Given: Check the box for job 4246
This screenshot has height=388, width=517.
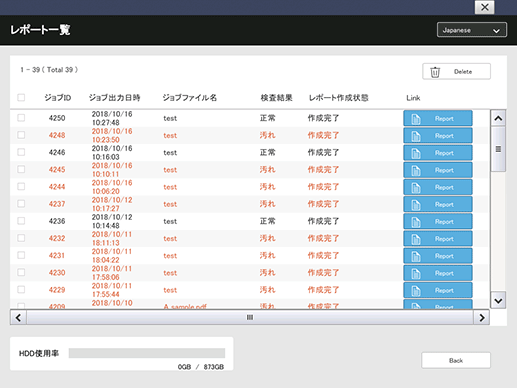Looking at the screenshot, I should [21, 152].
